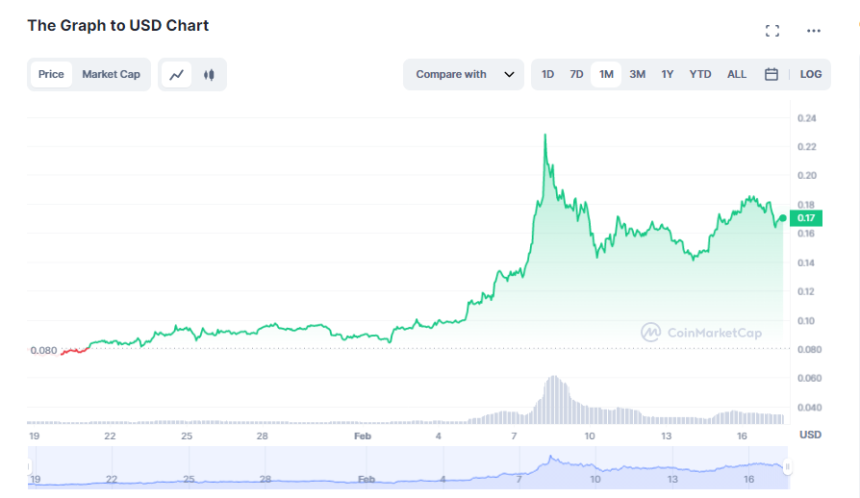The width and height of the screenshot is (860, 498).
Task: Click the 0.24 y-axis label
Action: 806,118
